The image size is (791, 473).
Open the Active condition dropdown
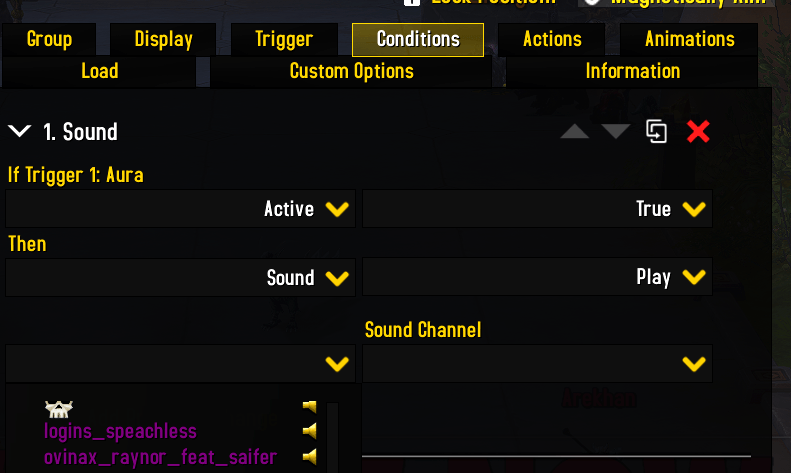click(x=181, y=209)
